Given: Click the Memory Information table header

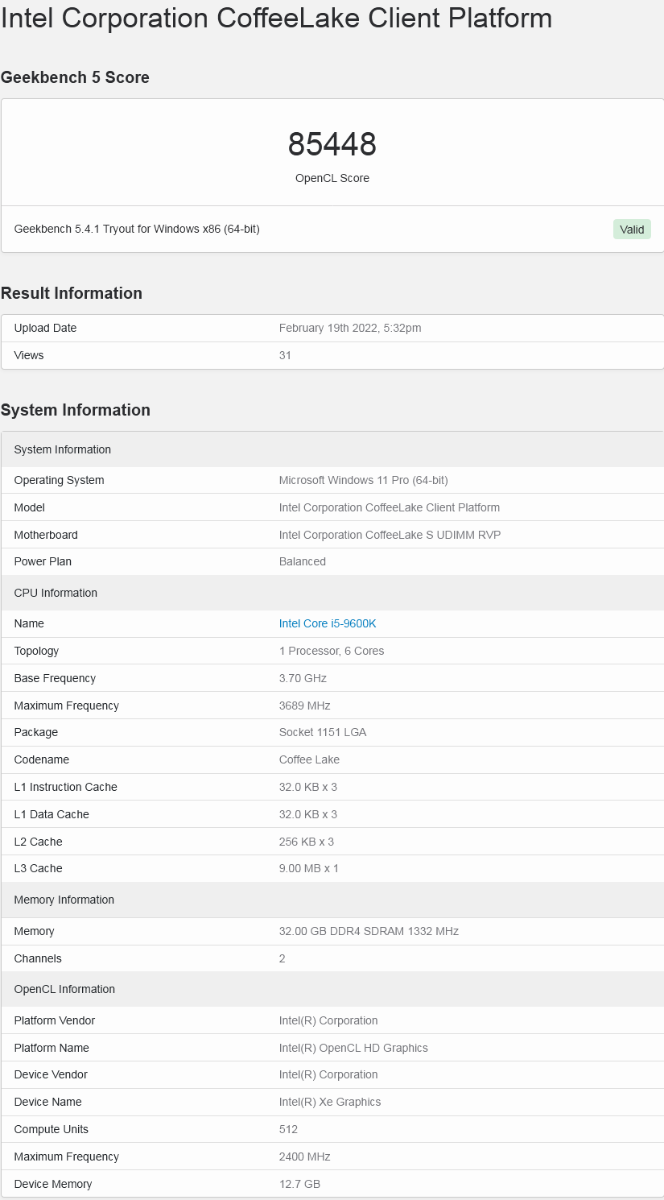Looking at the screenshot, I should tap(64, 900).
